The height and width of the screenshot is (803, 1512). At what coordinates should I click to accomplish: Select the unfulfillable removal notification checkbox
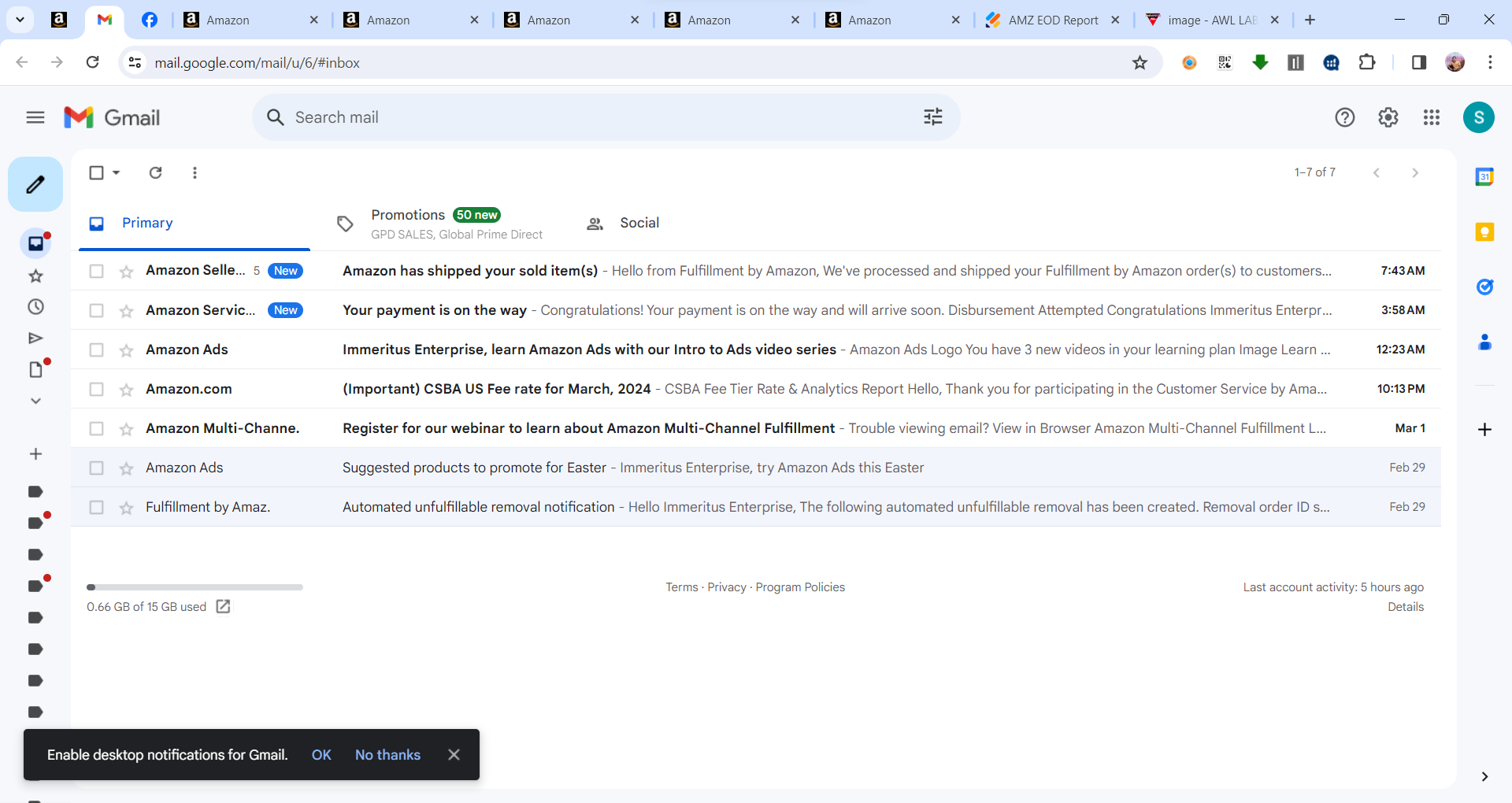coord(96,507)
